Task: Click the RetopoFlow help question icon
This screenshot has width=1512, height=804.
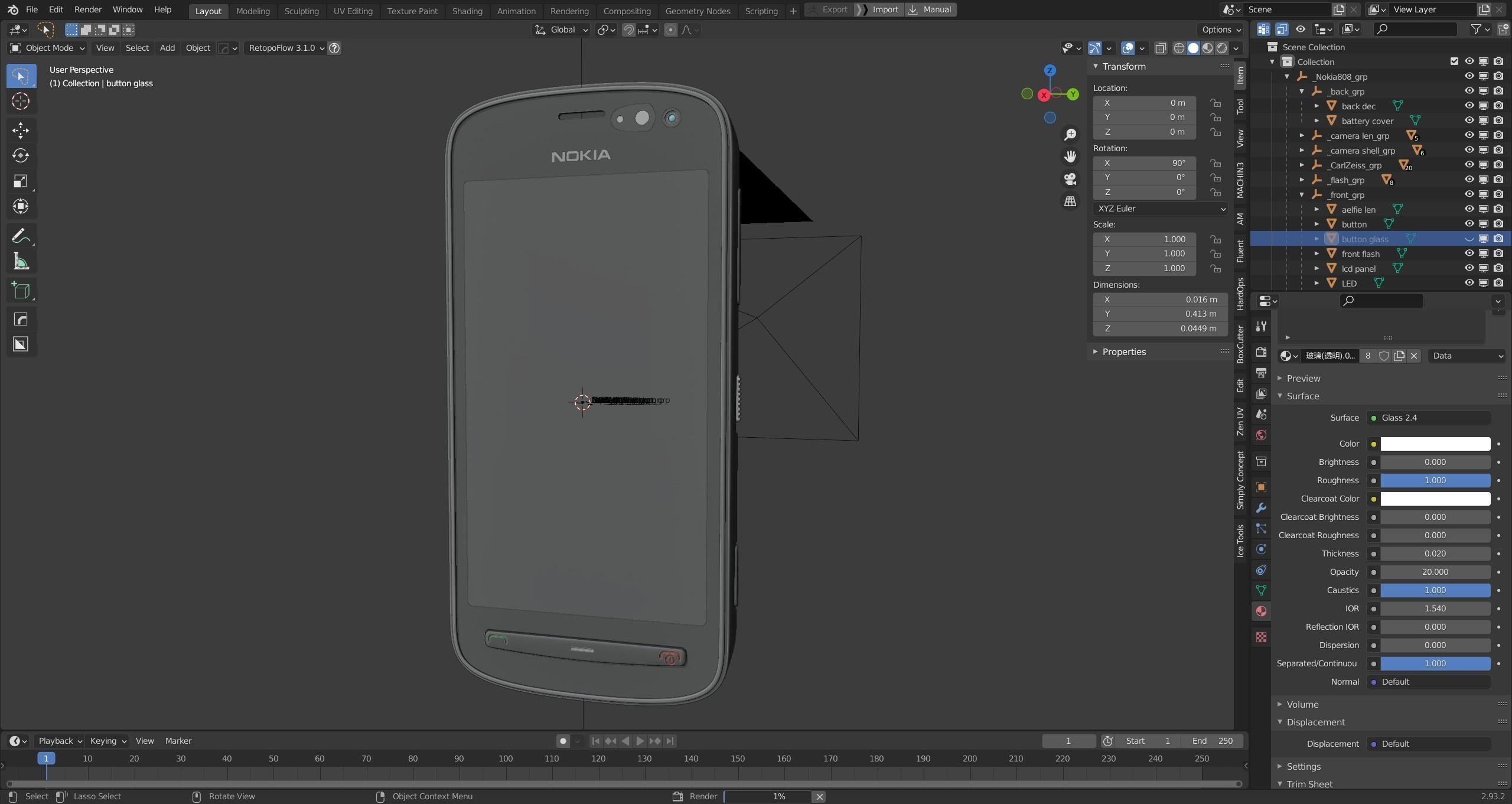Action: point(334,48)
